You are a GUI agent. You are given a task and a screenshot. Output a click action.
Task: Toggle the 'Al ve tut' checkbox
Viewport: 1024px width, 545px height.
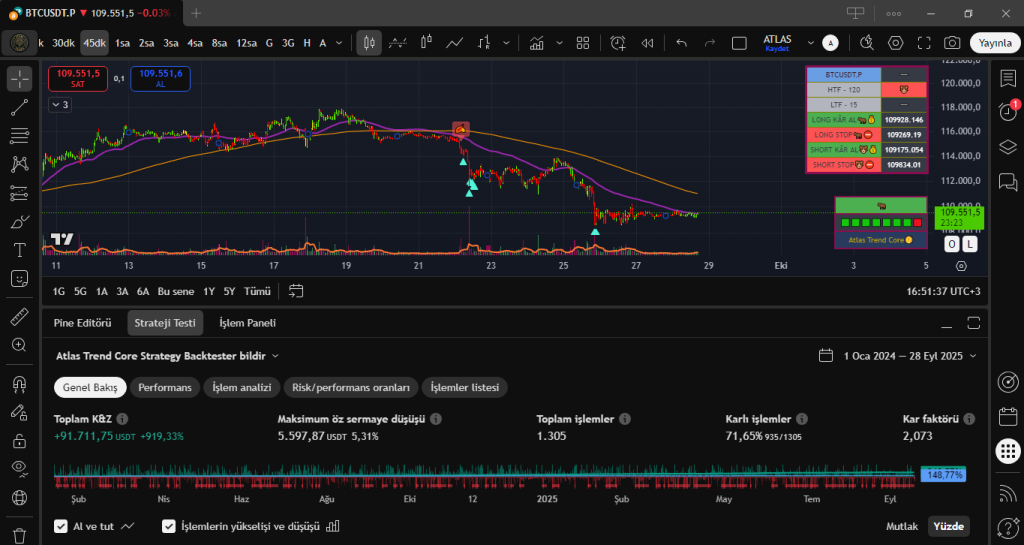tap(61, 526)
